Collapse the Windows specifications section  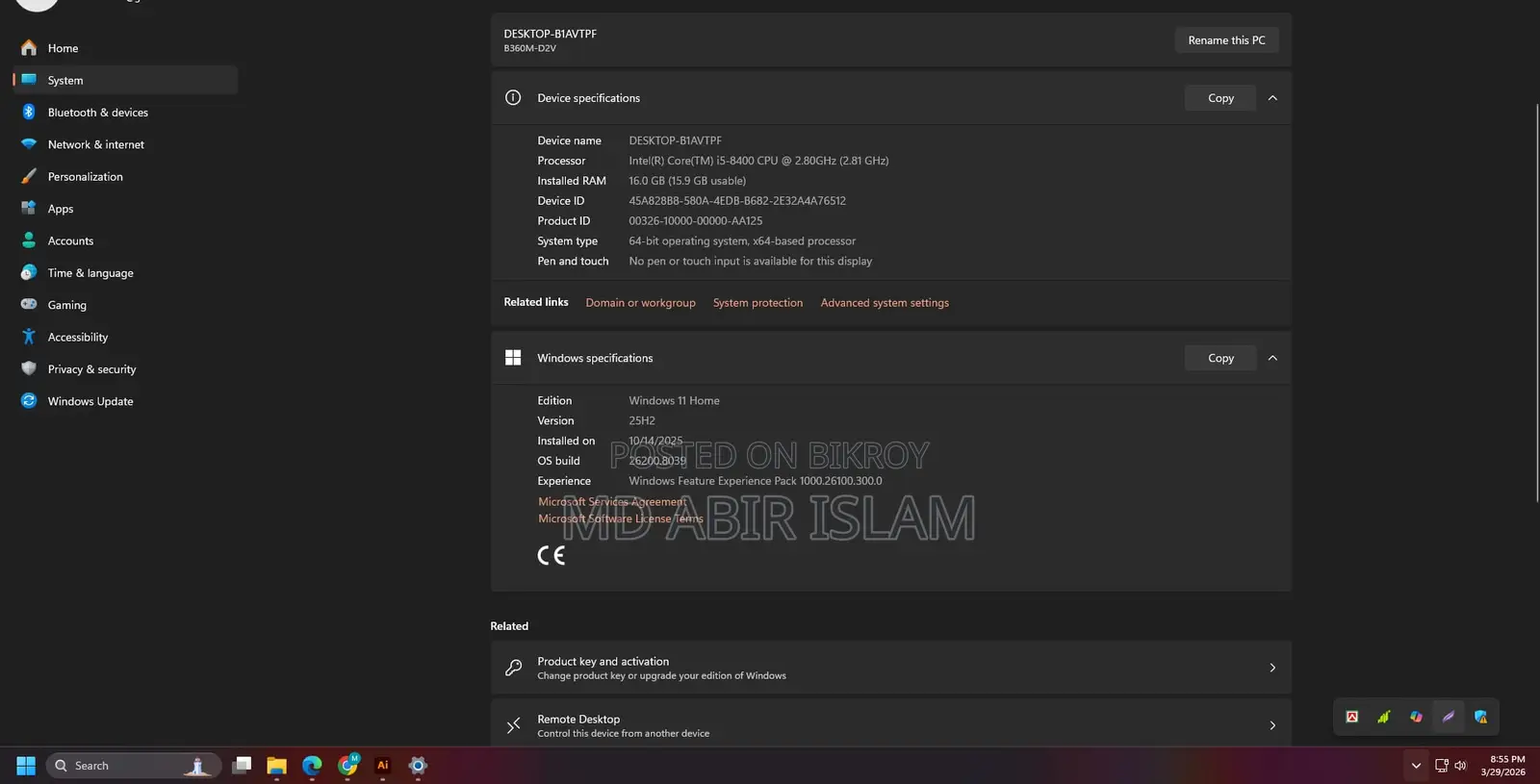coord(1272,358)
